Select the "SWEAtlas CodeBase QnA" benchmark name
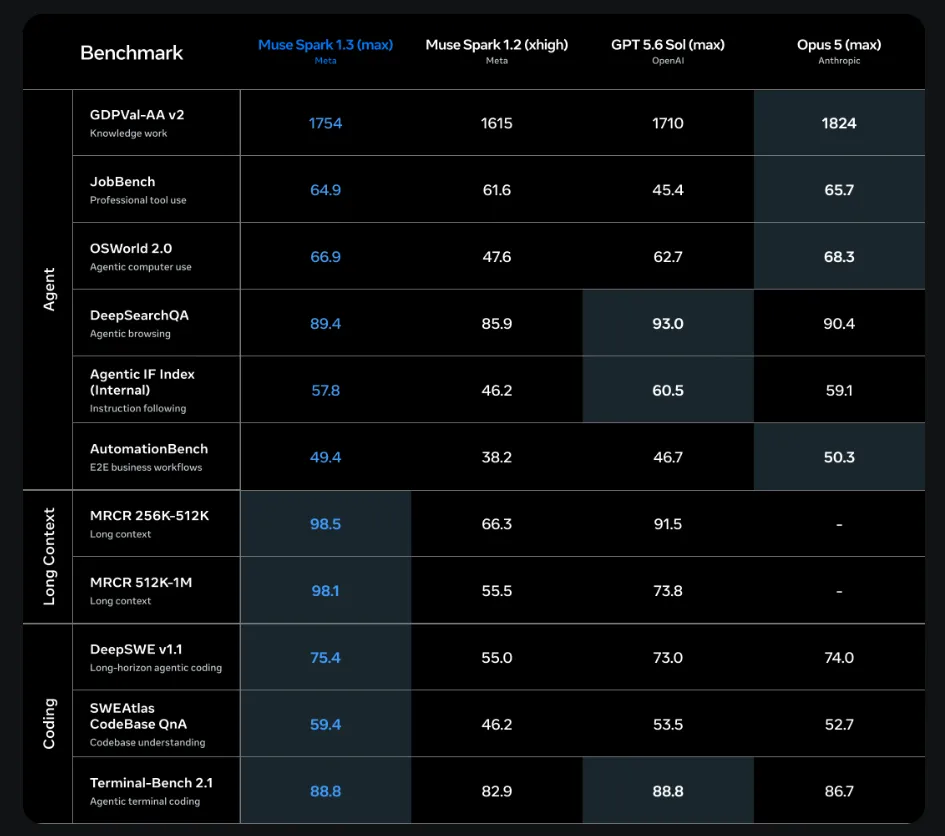This screenshot has height=836, width=945. point(139,716)
